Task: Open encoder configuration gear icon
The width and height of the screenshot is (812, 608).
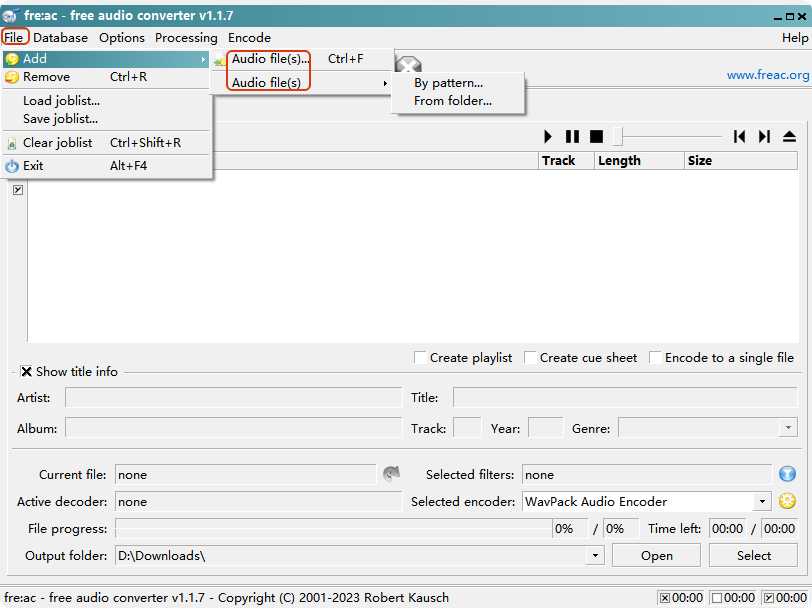Action: [x=787, y=501]
